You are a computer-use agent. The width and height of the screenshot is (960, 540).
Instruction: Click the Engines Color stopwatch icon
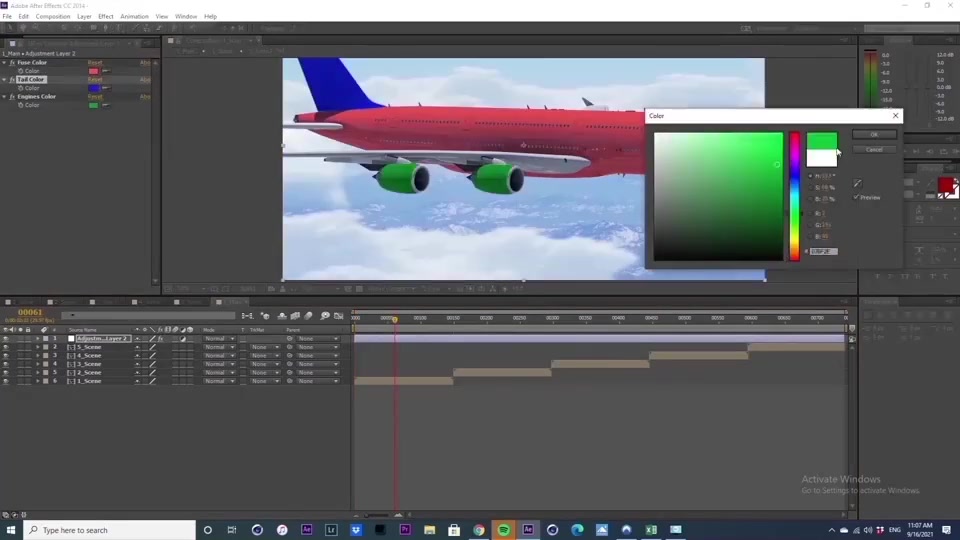(20, 105)
